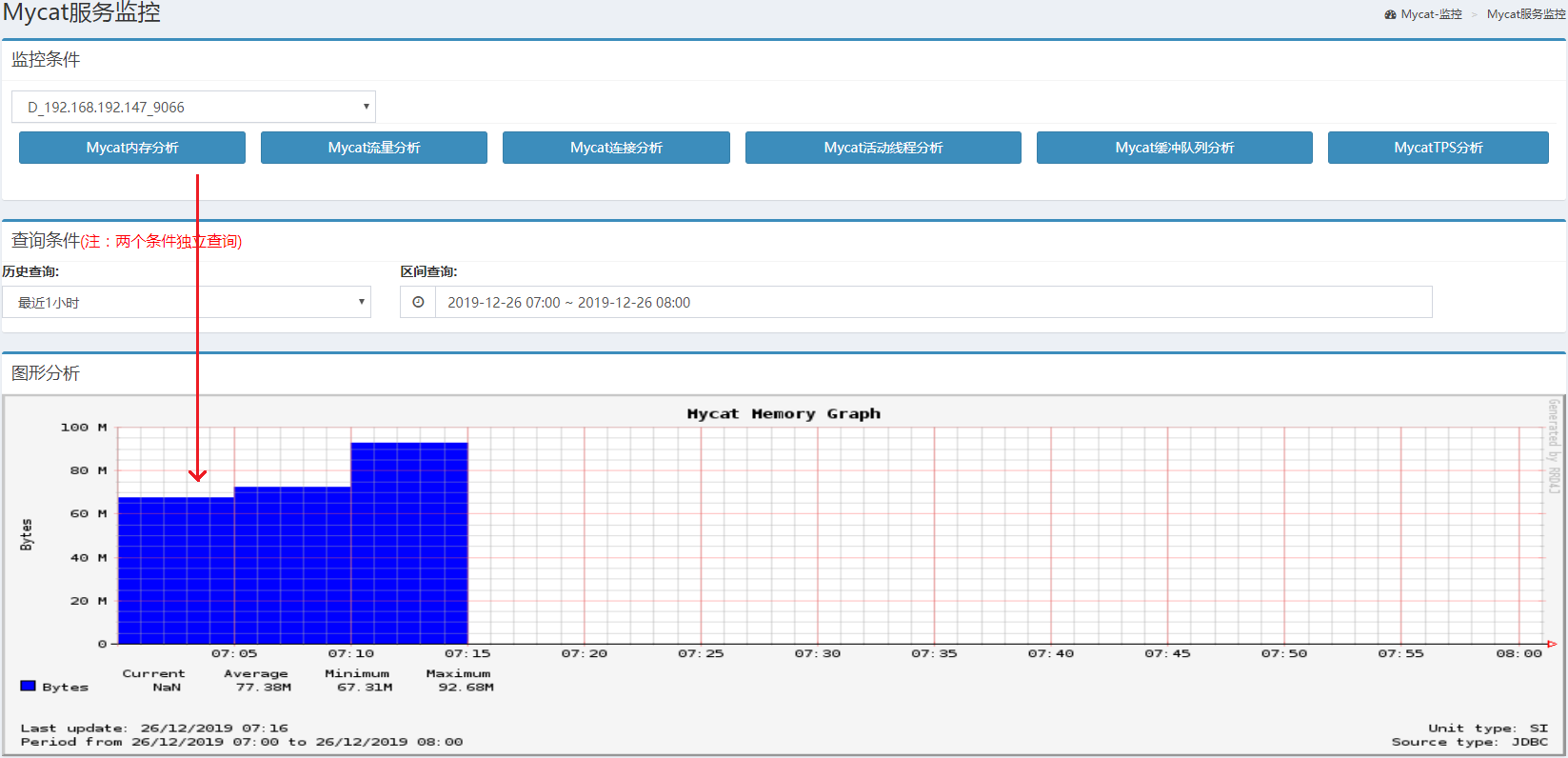Open Mycat连接分析 analysis
Screen dimensions: 1568x758
pyautogui.click(x=616, y=148)
